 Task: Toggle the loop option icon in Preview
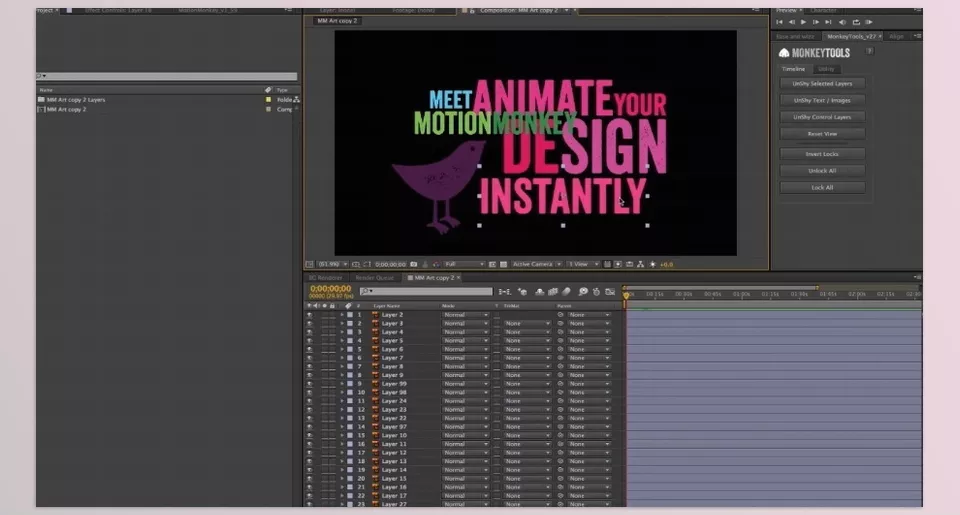[856, 22]
